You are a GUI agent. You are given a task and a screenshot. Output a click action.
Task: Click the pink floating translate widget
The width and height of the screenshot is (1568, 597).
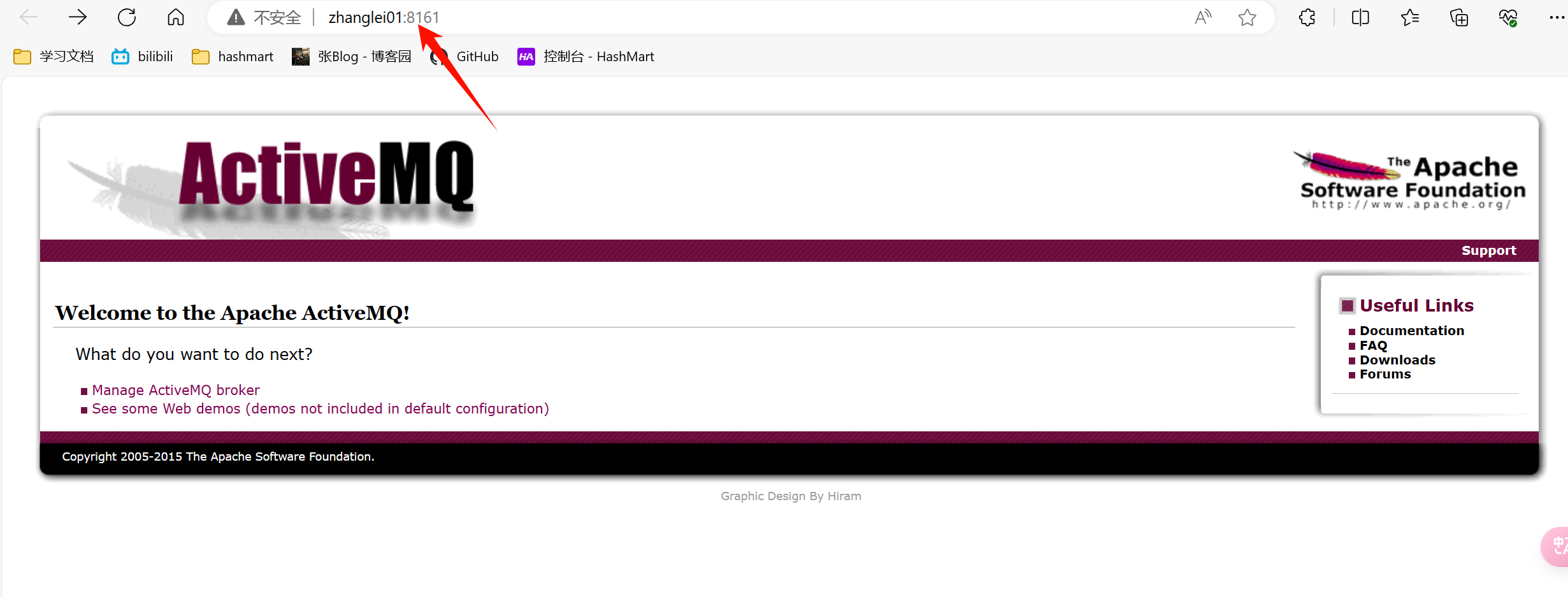[1555, 546]
